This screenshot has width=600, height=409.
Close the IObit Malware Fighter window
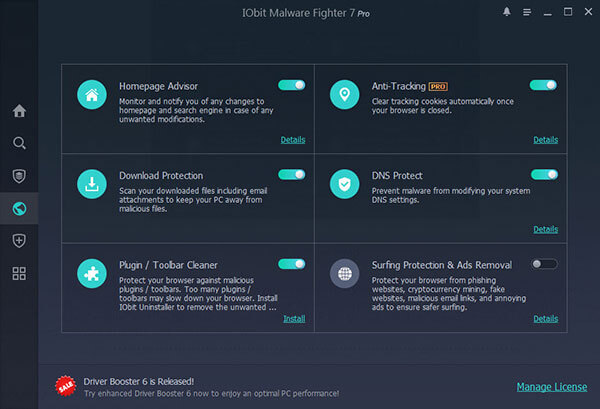pyautogui.click(x=589, y=12)
